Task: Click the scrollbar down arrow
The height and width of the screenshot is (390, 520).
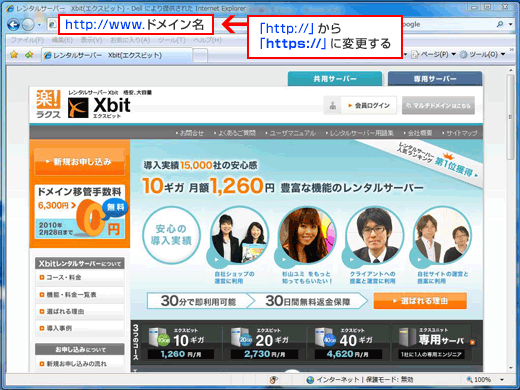Action: [510, 368]
